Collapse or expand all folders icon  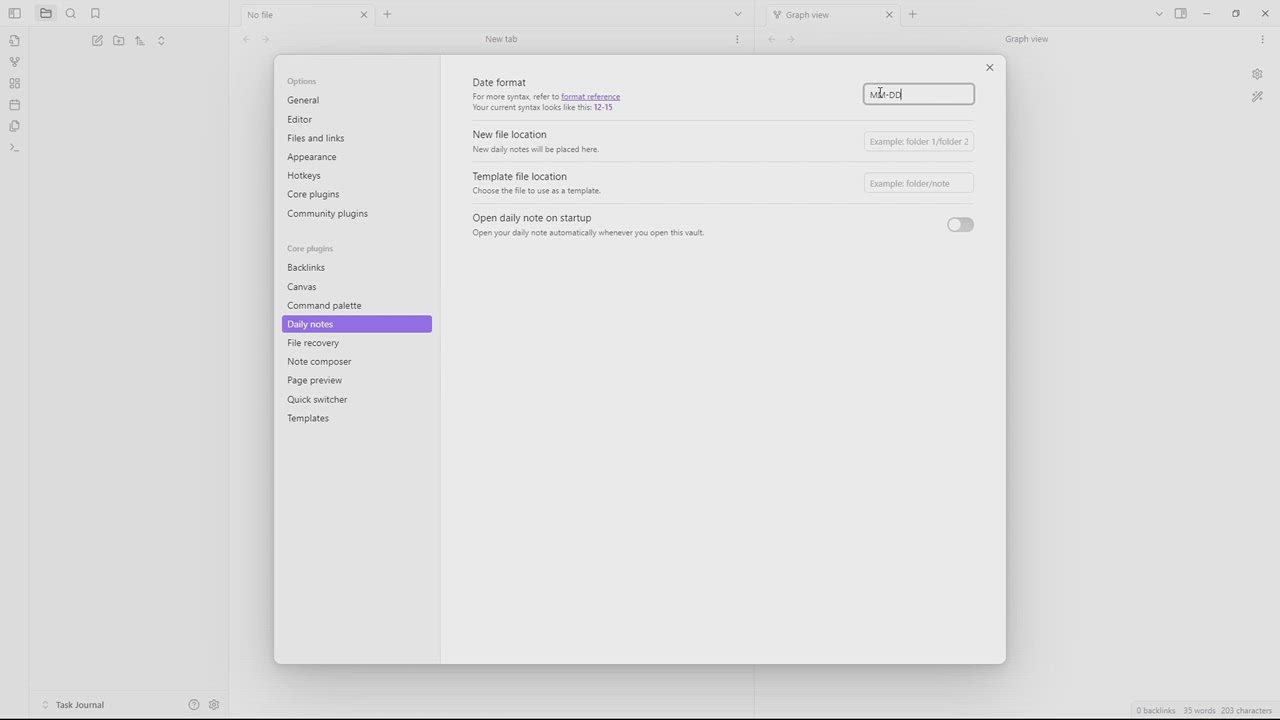[161, 41]
